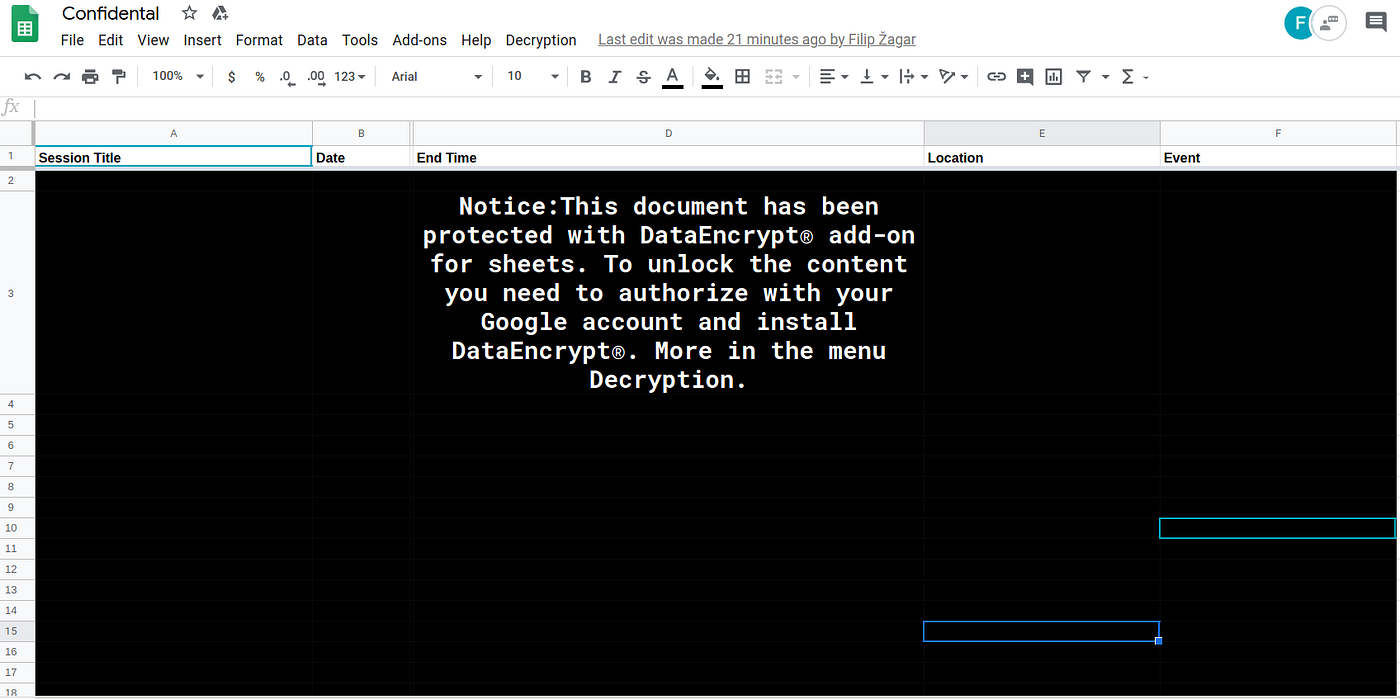Open the Insert menu
This screenshot has height=699, width=1400.
[202, 40]
